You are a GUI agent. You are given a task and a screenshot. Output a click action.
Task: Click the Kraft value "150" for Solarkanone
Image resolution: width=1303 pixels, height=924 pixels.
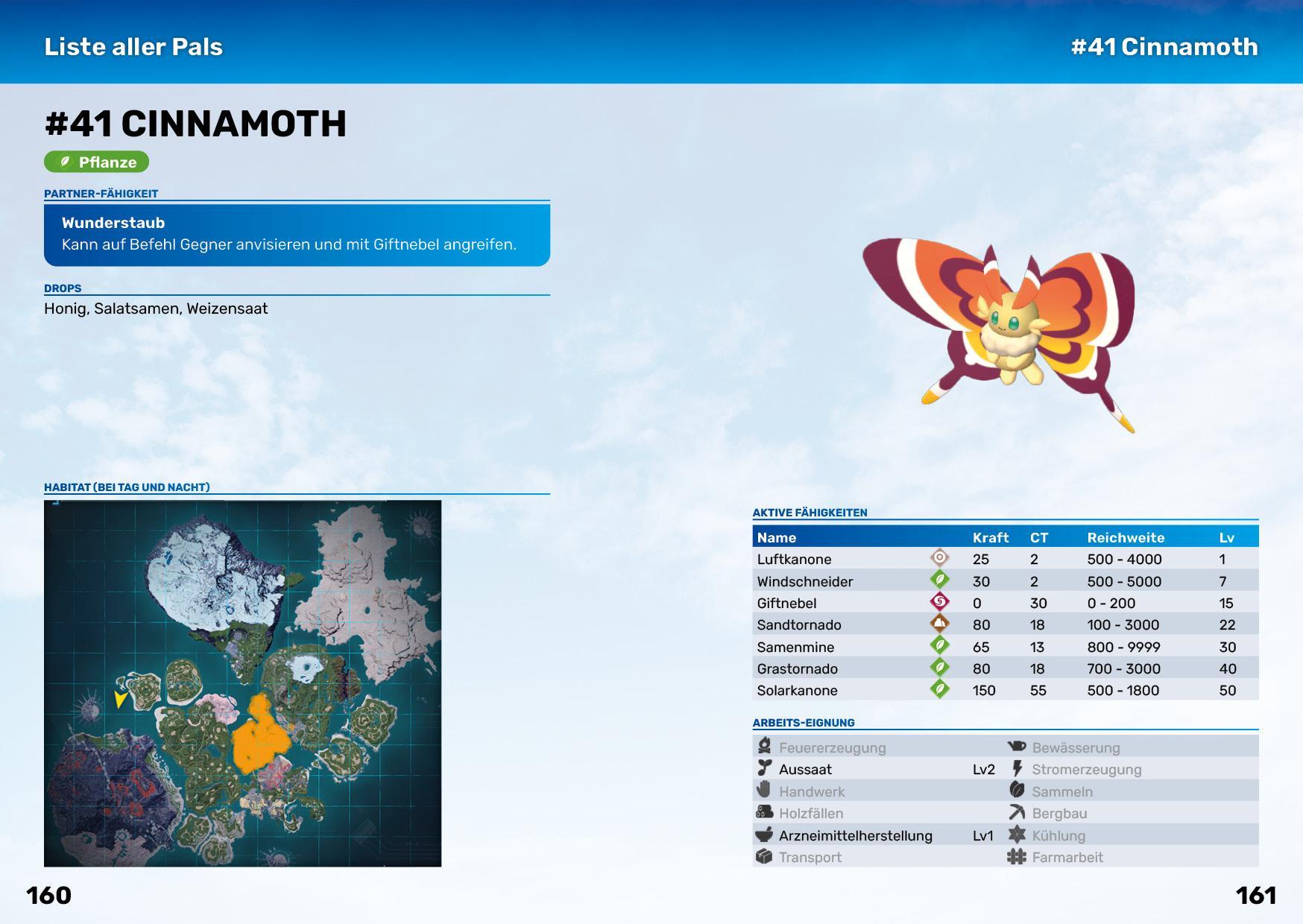[x=984, y=690]
